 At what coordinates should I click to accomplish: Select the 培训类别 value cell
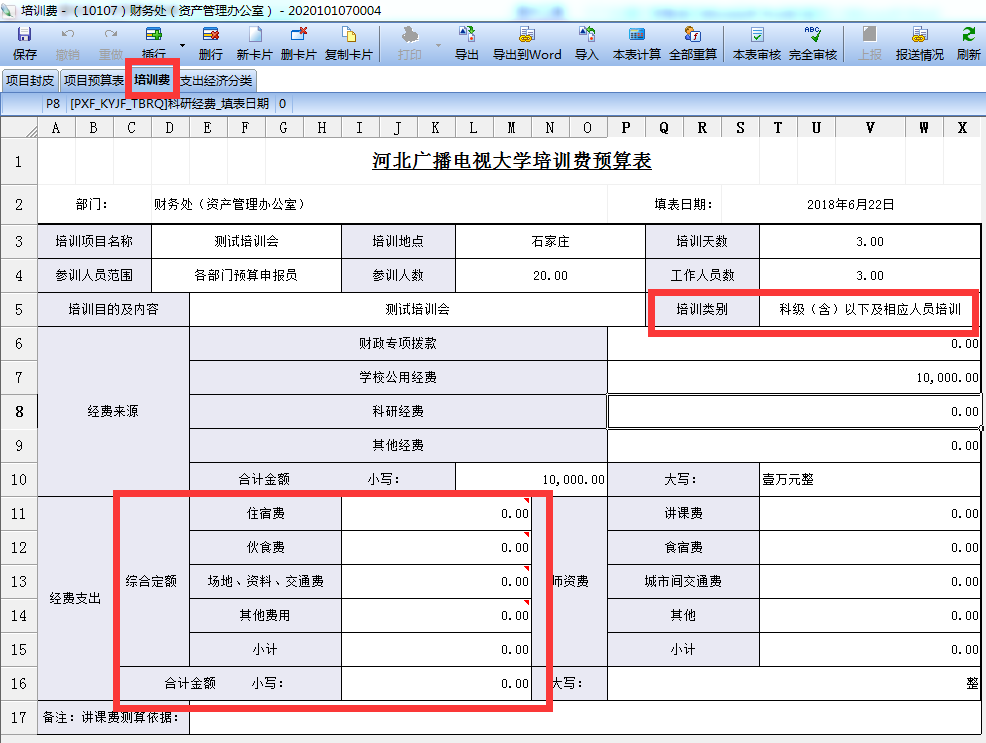[869, 310]
